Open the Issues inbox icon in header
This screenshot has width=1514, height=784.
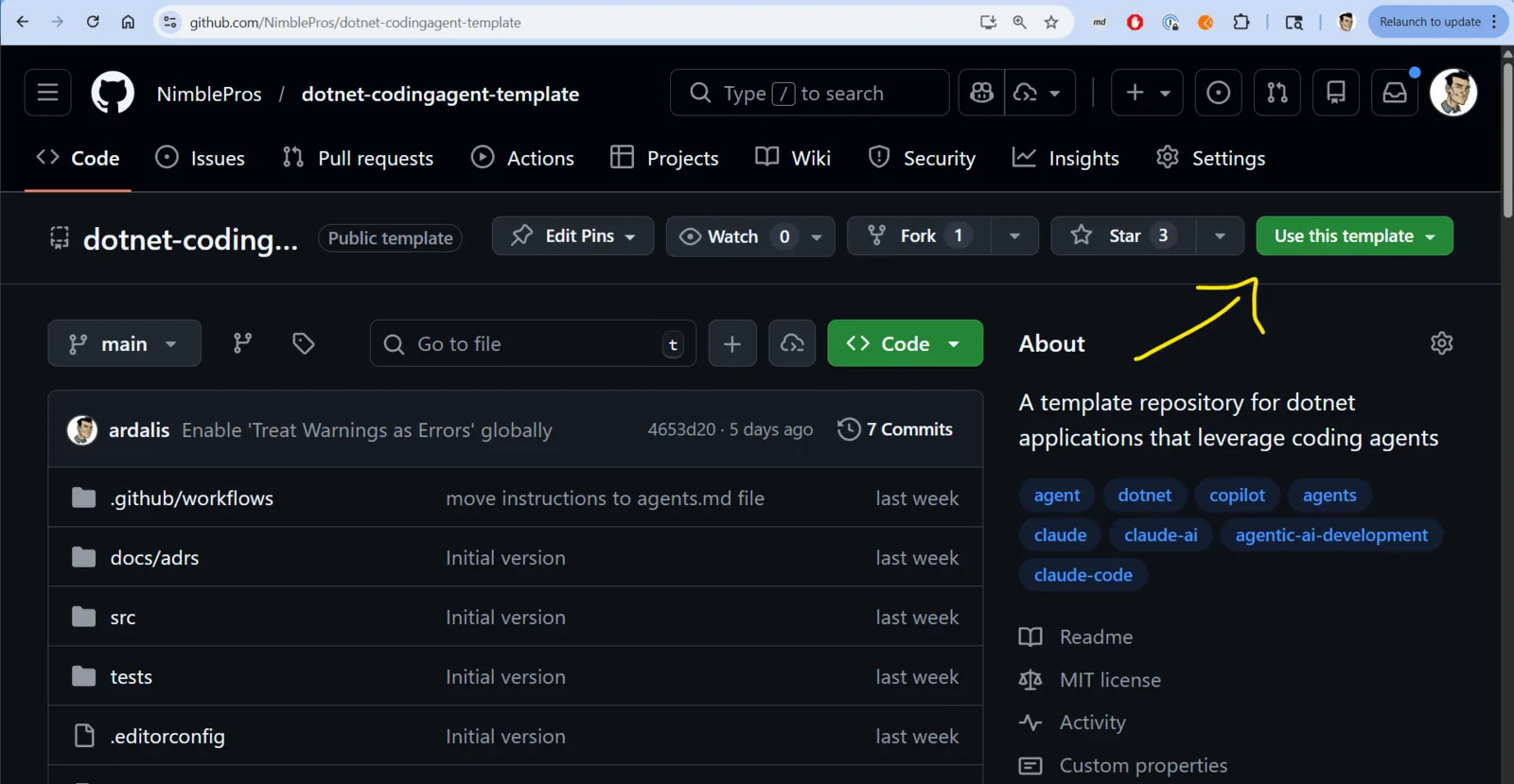click(x=1219, y=93)
